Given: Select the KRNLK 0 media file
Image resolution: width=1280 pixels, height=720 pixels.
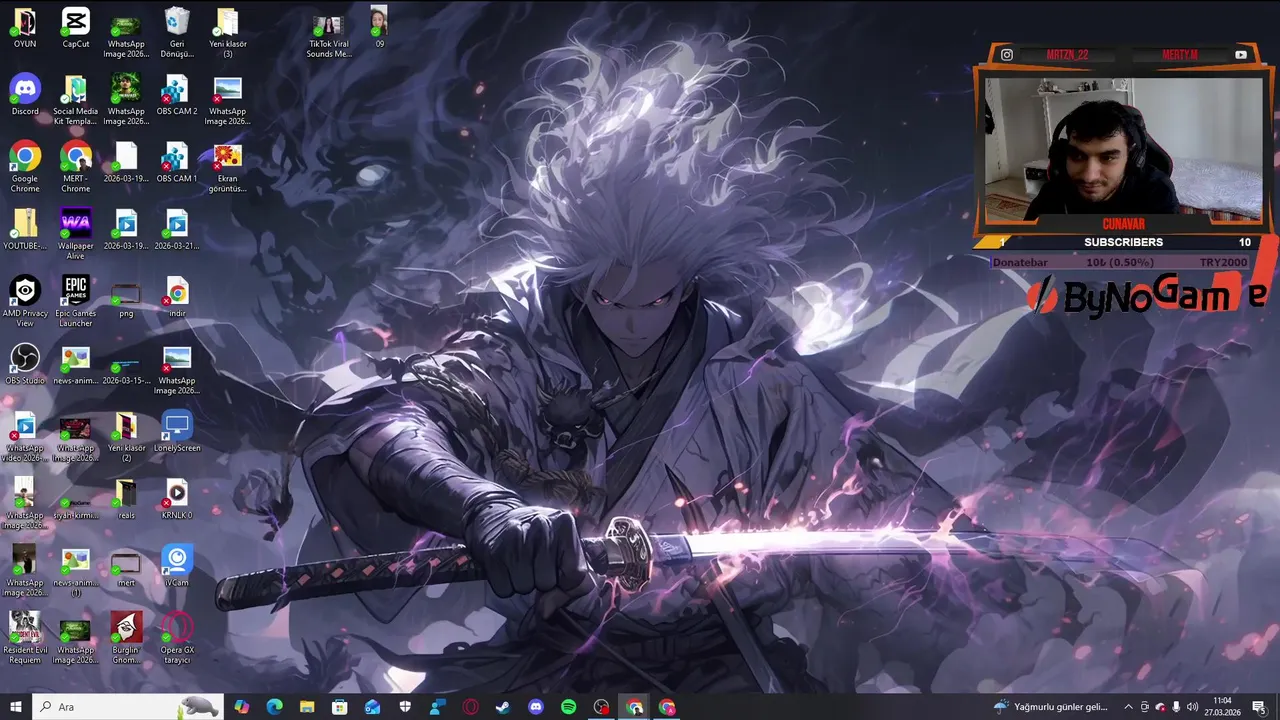Looking at the screenshot, I should coord(177,498).
